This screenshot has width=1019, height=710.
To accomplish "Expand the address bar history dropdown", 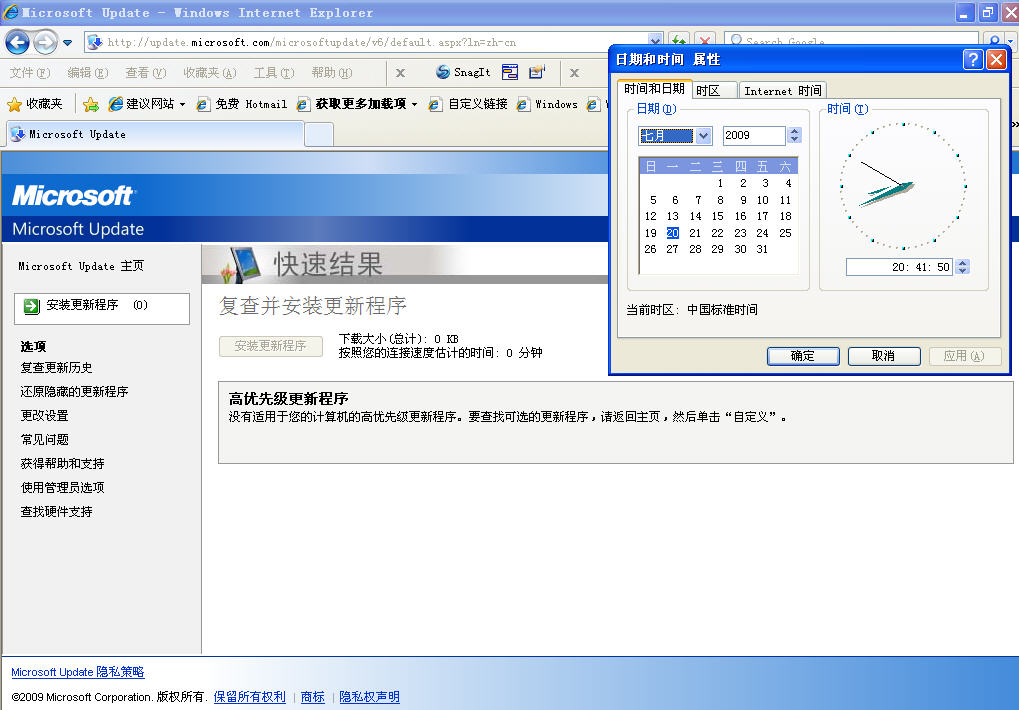I will (x=656, y=42).
